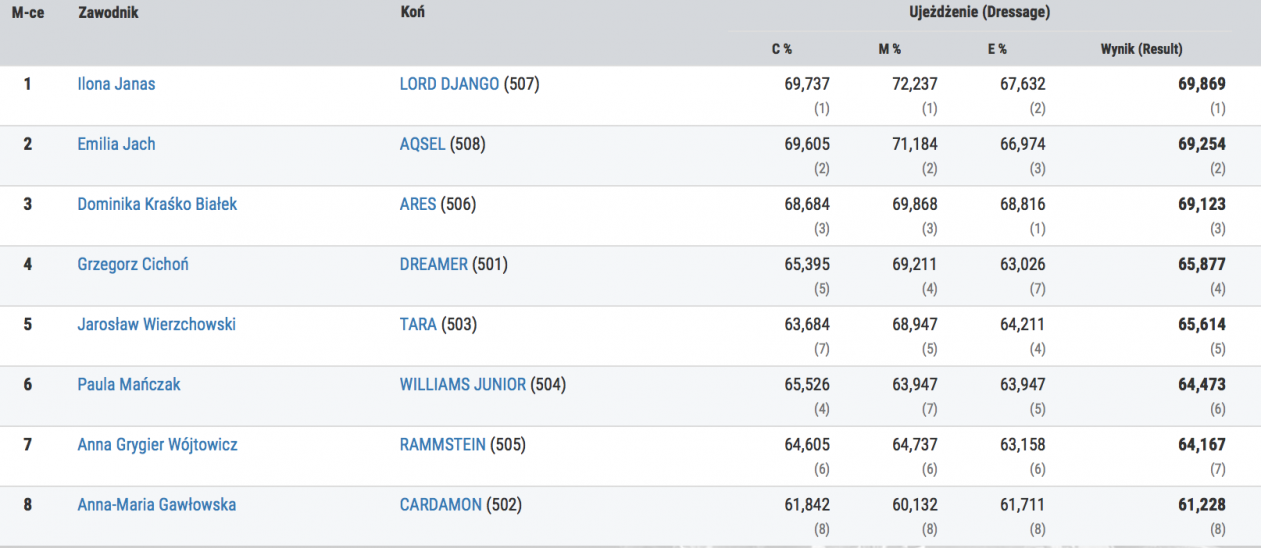
Task: Open RAMMSTEIN horse page
Action: click(442, 444)
